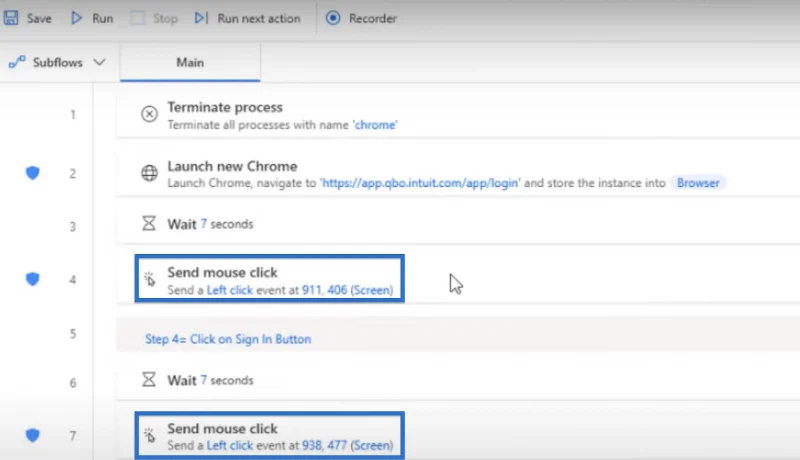Image resolution: width=800 pixels, height=460 pixels.
Task: Select Send mouse click title on step 4
Action: (x=222, y=273)
